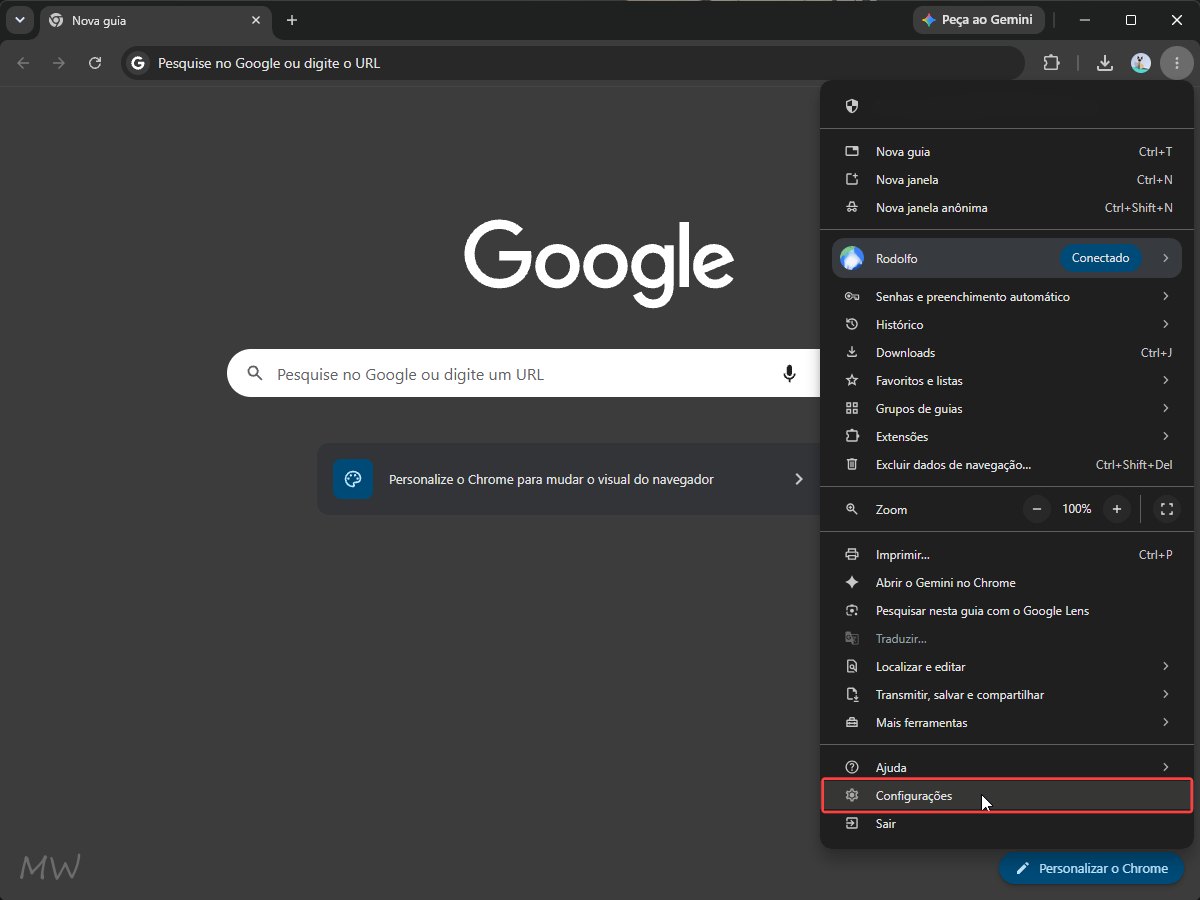
Task: Open Configurações from the menu
Action: [x=1007, y=796]
